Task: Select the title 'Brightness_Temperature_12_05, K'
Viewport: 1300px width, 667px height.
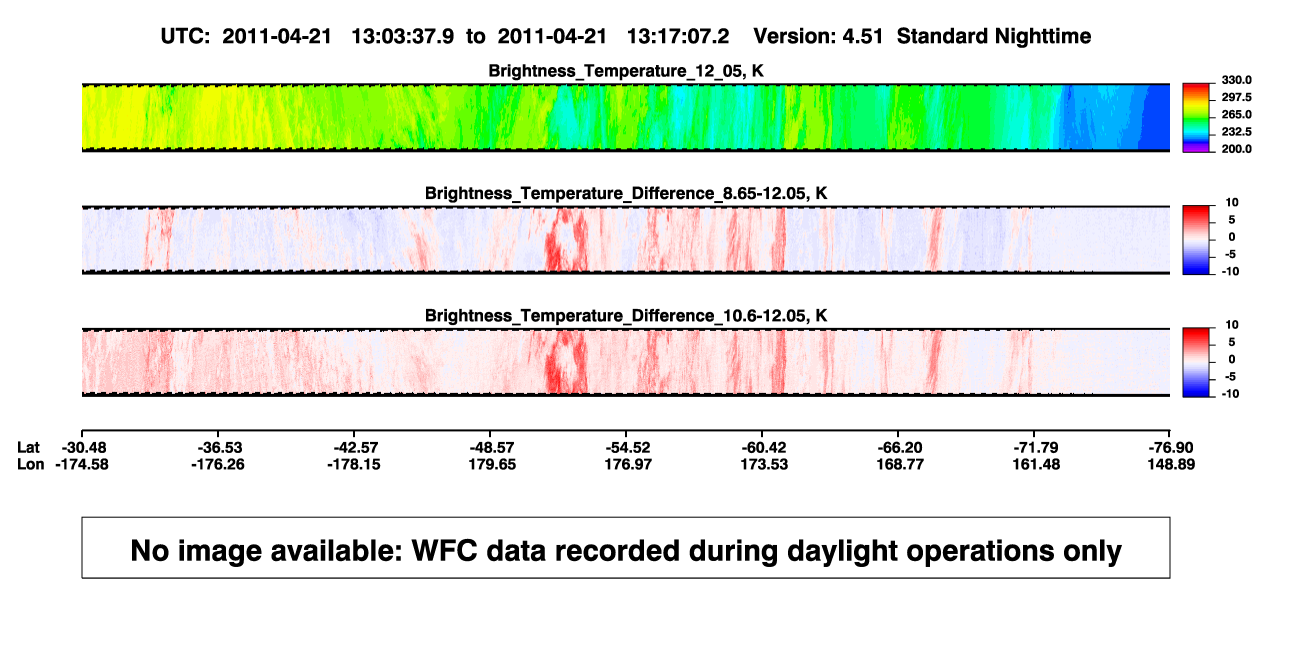Action: (x=626, y=71)
